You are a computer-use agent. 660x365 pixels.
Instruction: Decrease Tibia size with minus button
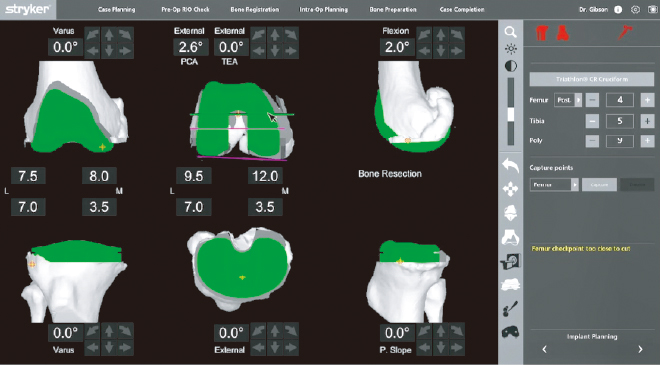(592, 121)
